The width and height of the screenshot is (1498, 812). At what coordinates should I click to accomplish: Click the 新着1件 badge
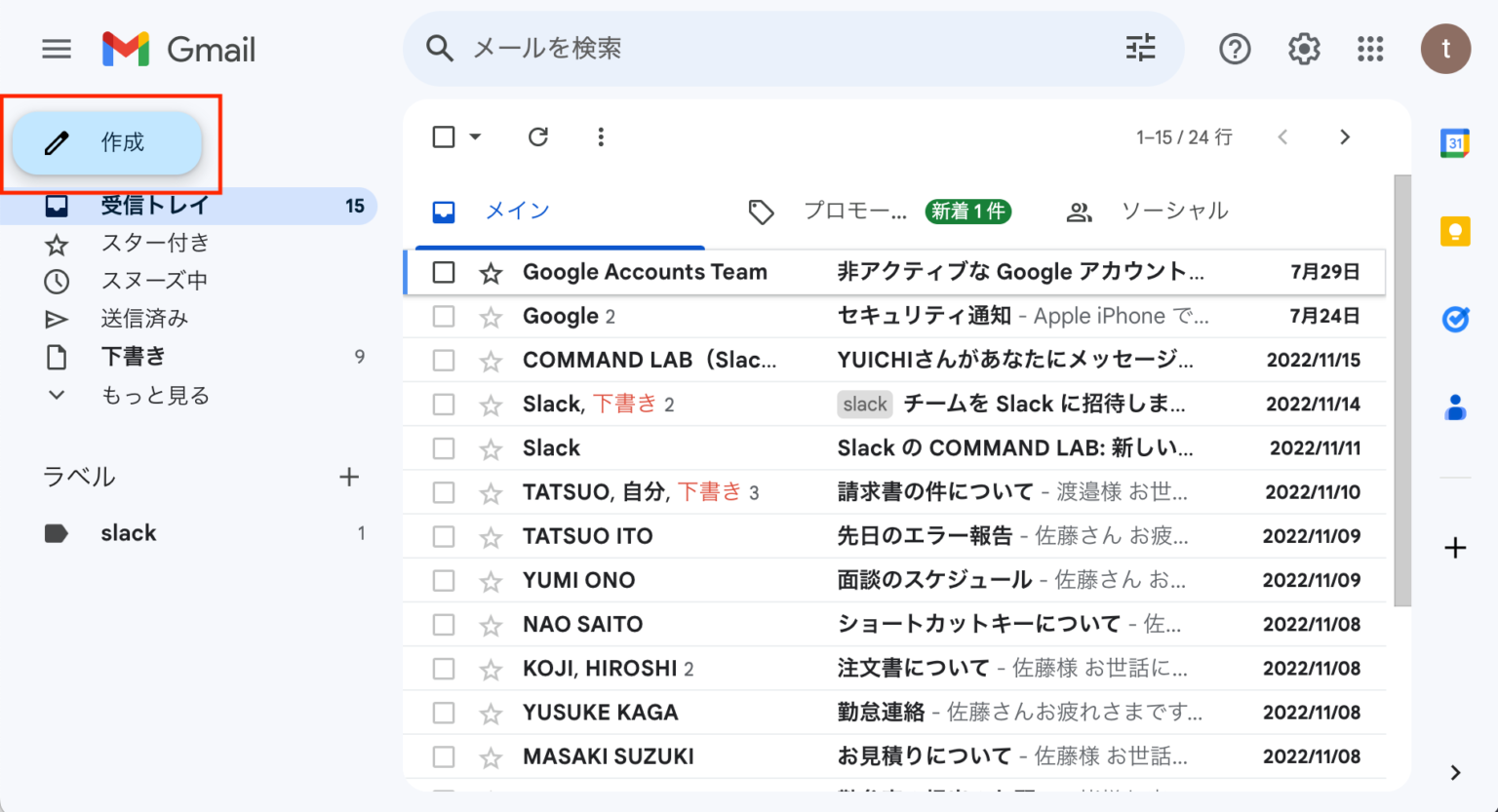[967, 212]
